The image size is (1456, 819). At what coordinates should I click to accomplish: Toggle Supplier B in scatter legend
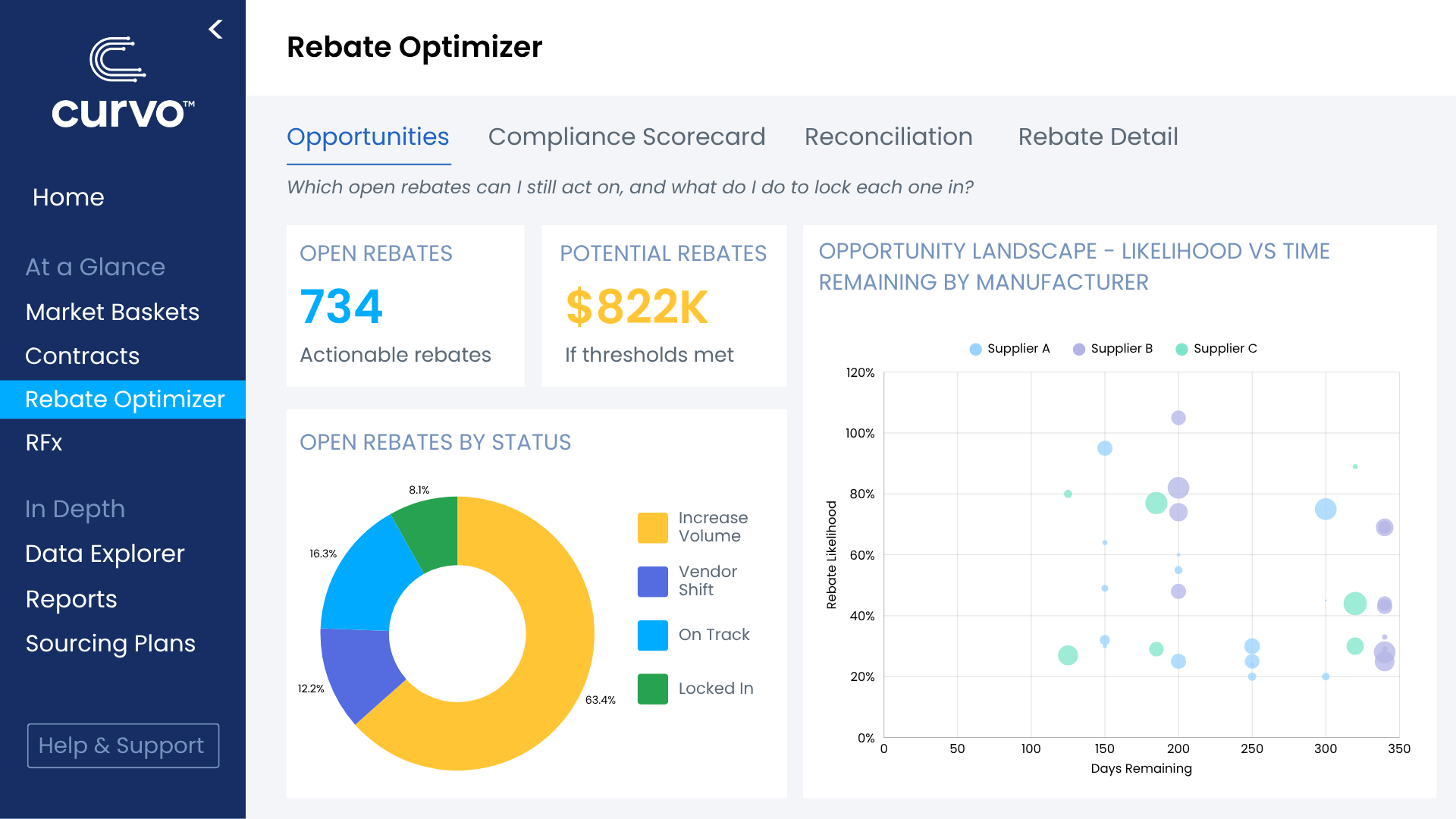pos(1112,349)
